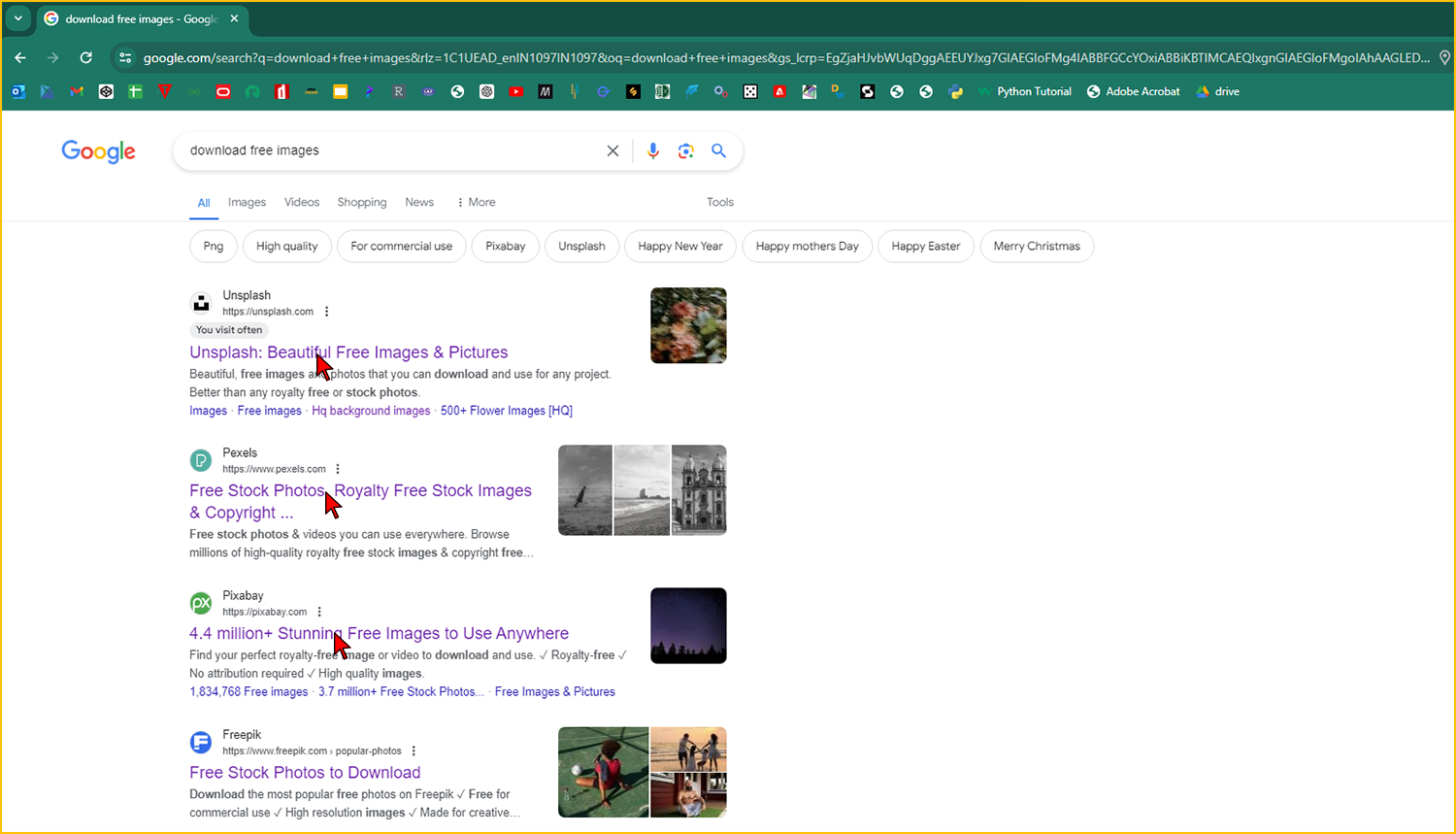The width and height of the screenshot is (1456, 834).
Task: Click the Google logo
Action: pyautogui.click(x=98, y=151)
